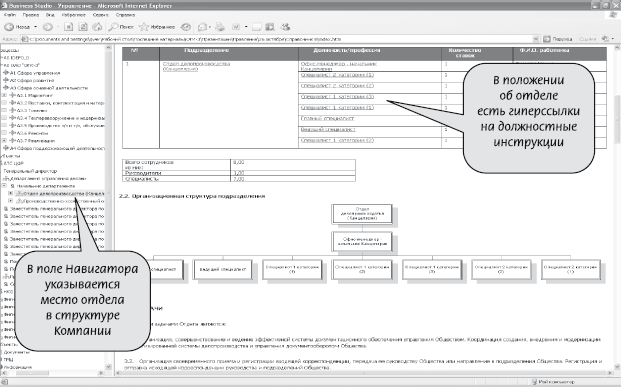The image size is (621, 387).
Task: Open the address bar dropdown arrow
Action: coord(536,39)
